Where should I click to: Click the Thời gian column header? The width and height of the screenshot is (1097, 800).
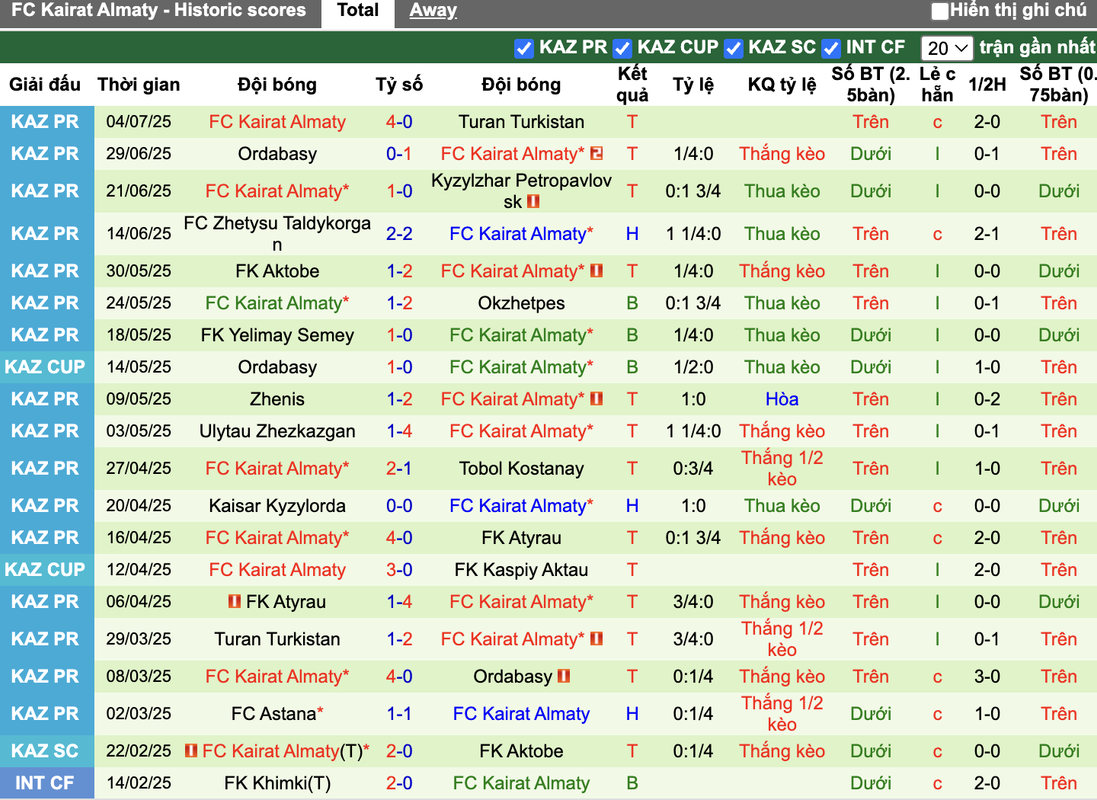(139, 85)
